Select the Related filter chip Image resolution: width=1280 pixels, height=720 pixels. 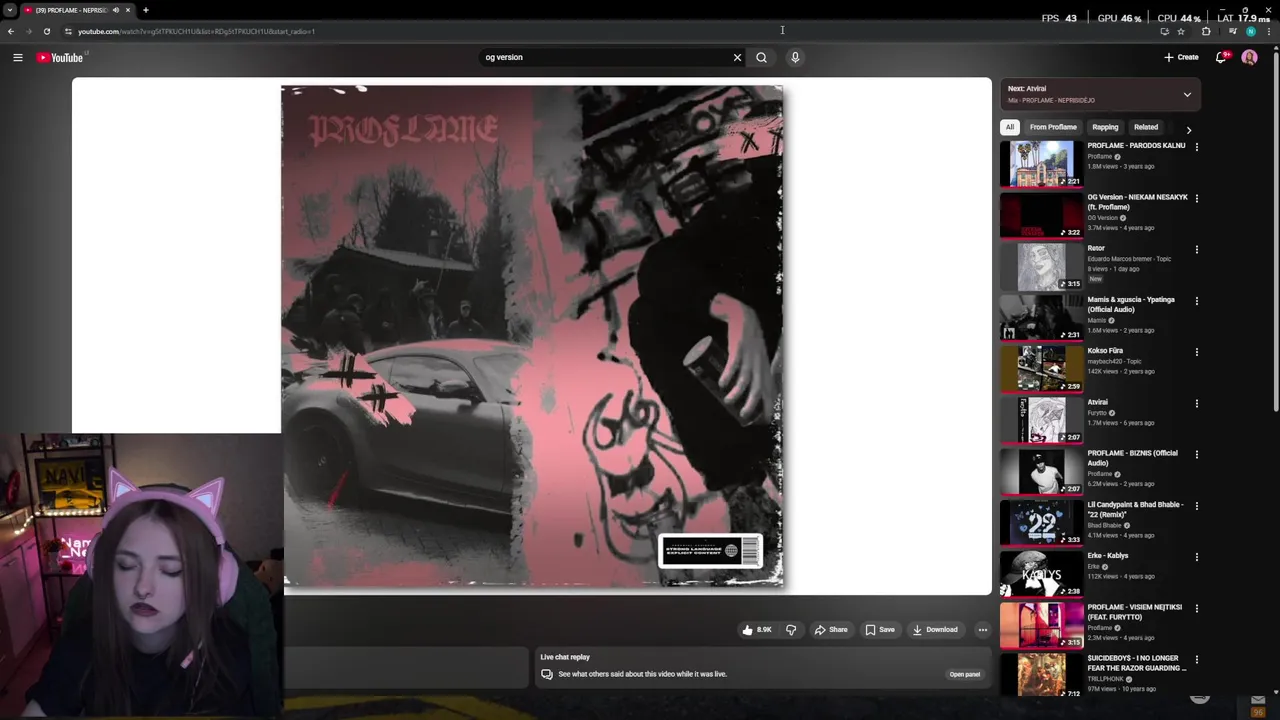(x=1146, y=127)
